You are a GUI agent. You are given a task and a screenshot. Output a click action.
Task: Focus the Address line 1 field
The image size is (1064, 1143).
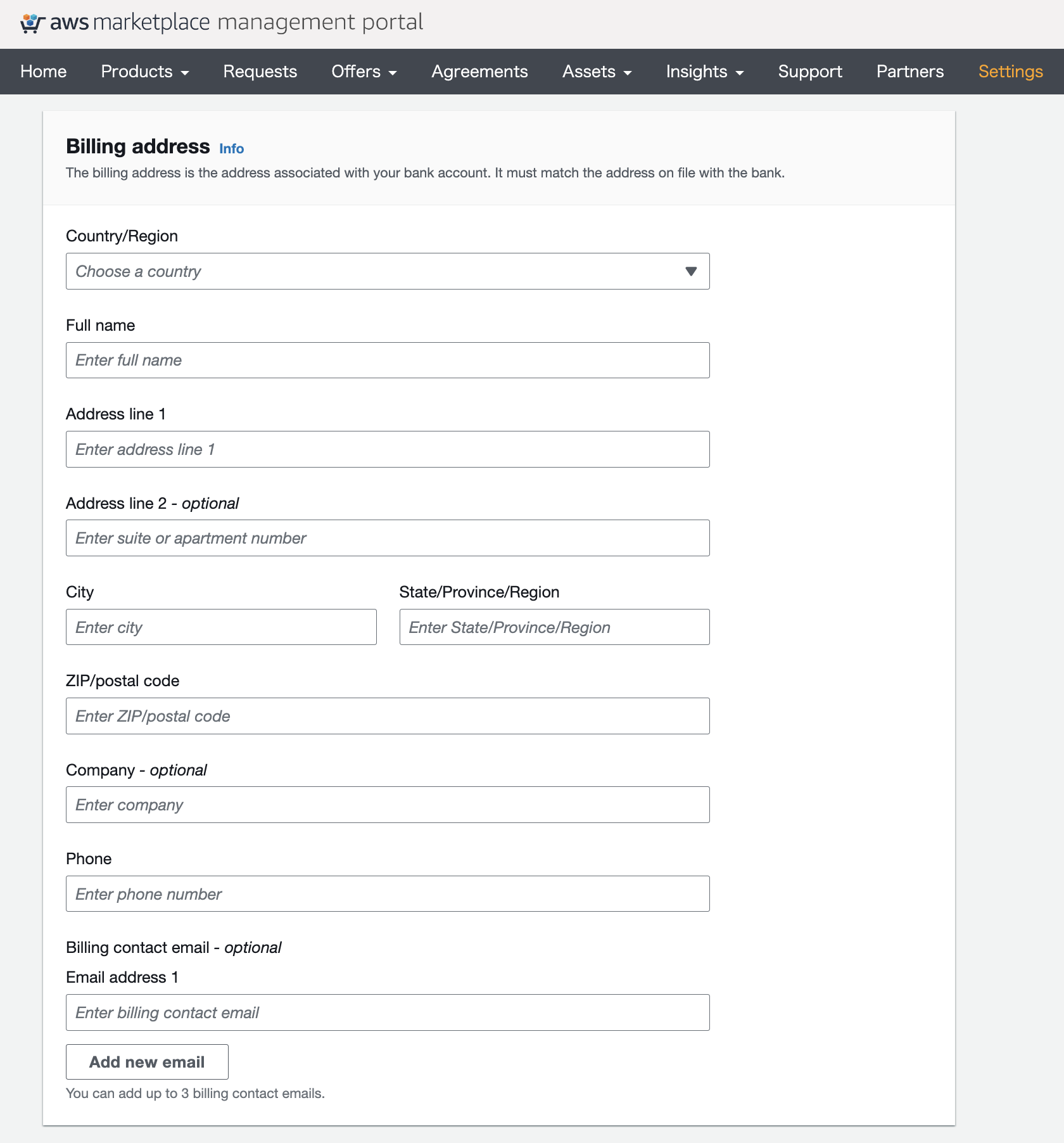pyautogui.click(x=388, y=449)
